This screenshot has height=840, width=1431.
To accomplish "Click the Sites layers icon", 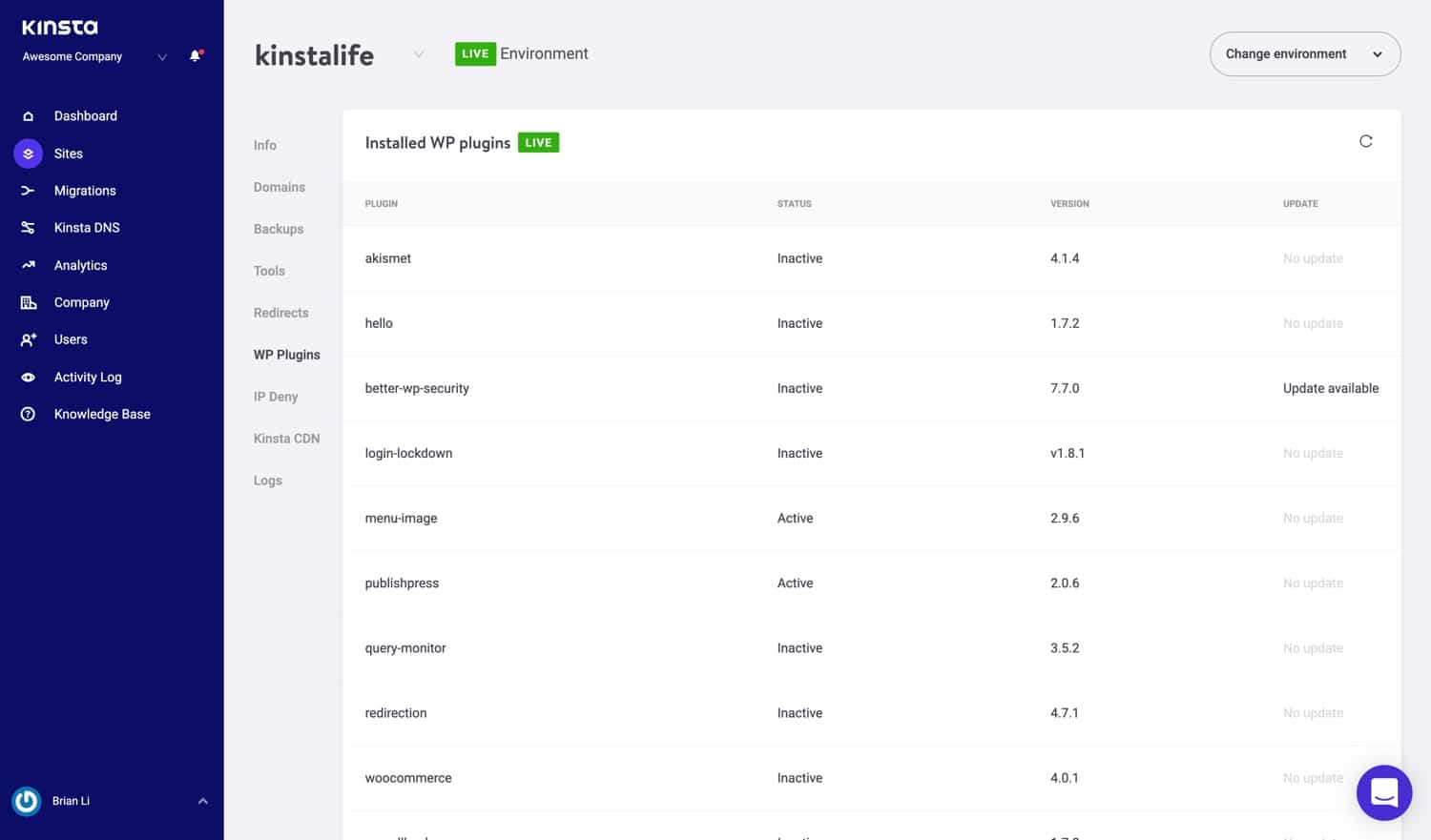I will (28, 154).
